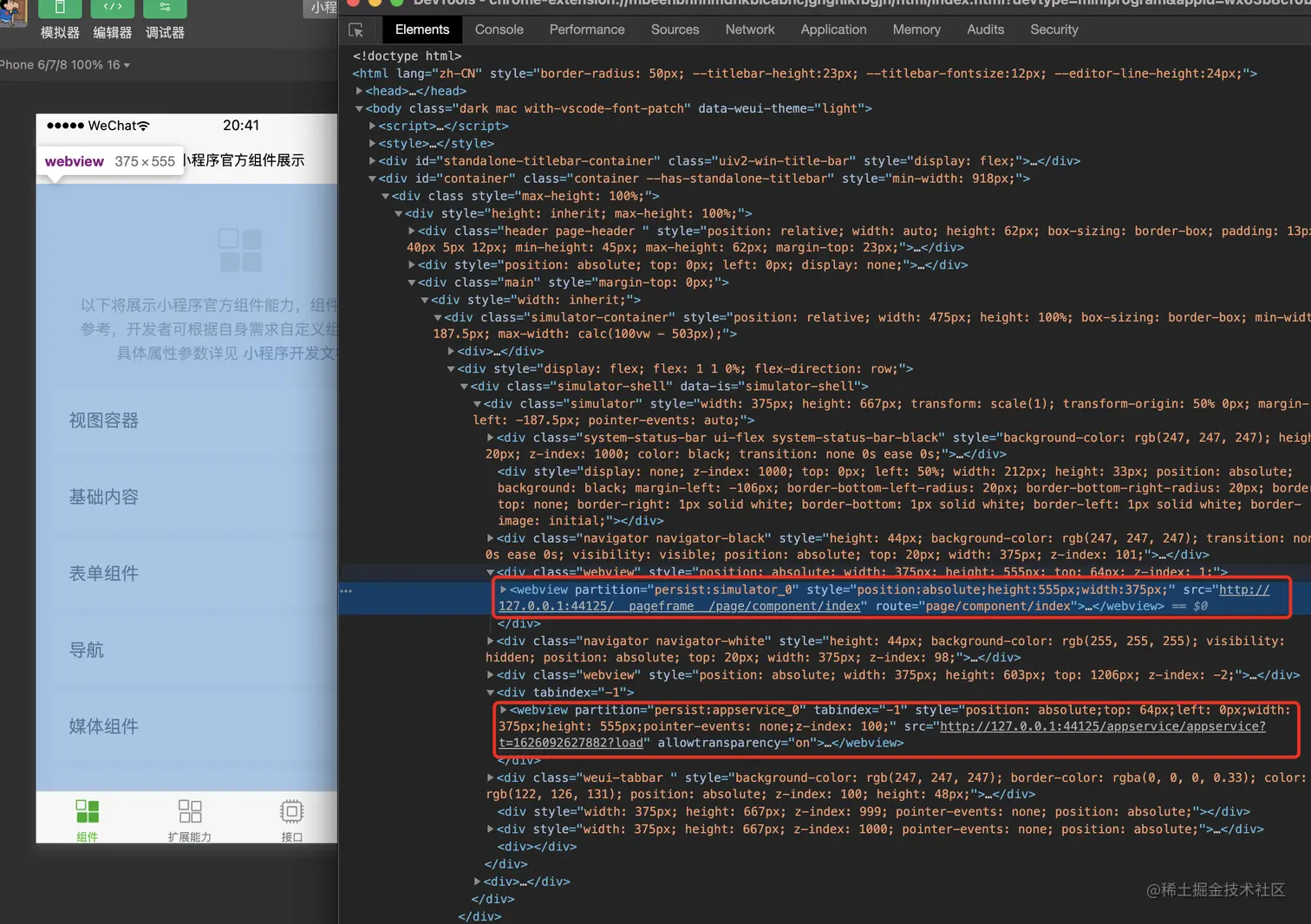Open the Audits tab

coord(986,29)
